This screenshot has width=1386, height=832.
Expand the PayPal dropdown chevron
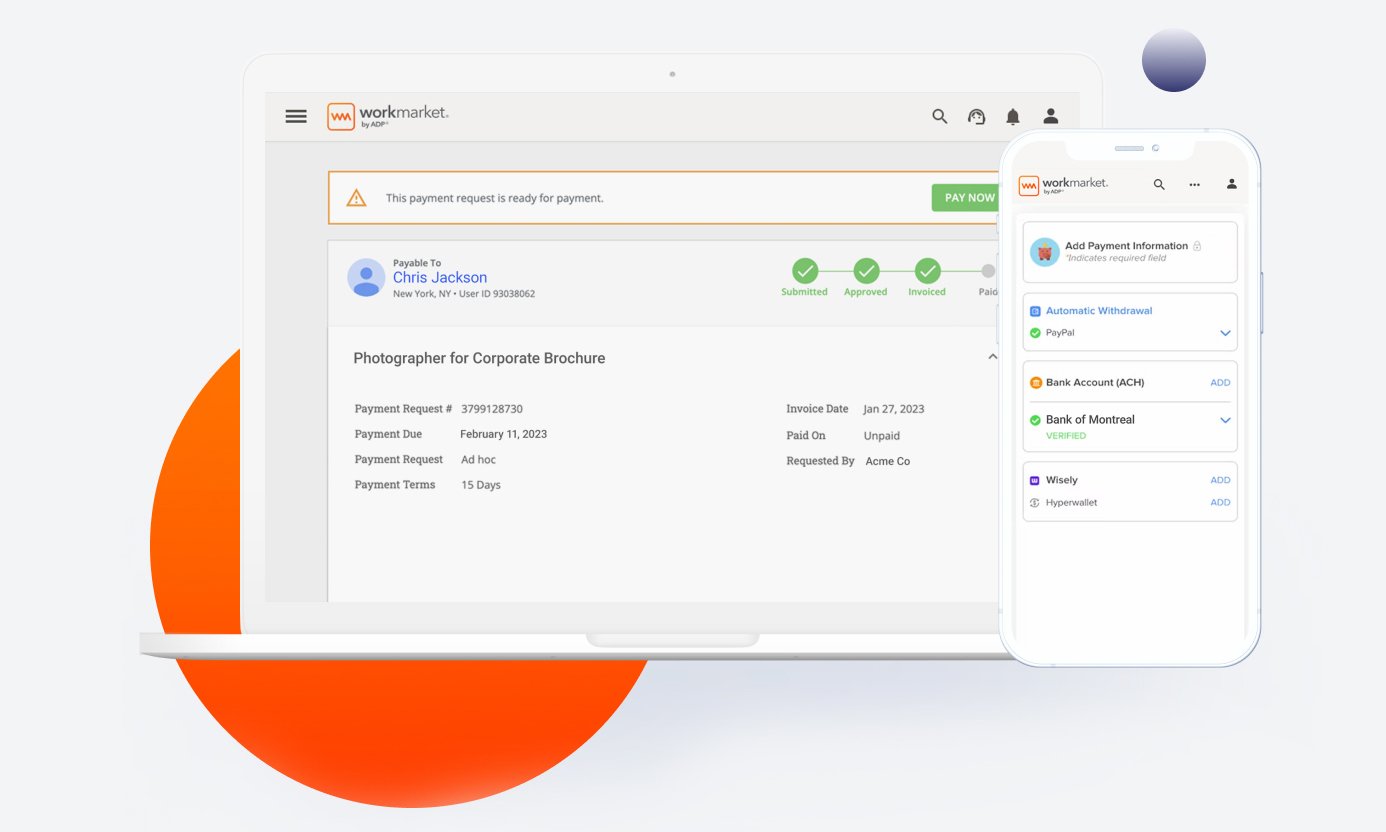pos(1225,333)
